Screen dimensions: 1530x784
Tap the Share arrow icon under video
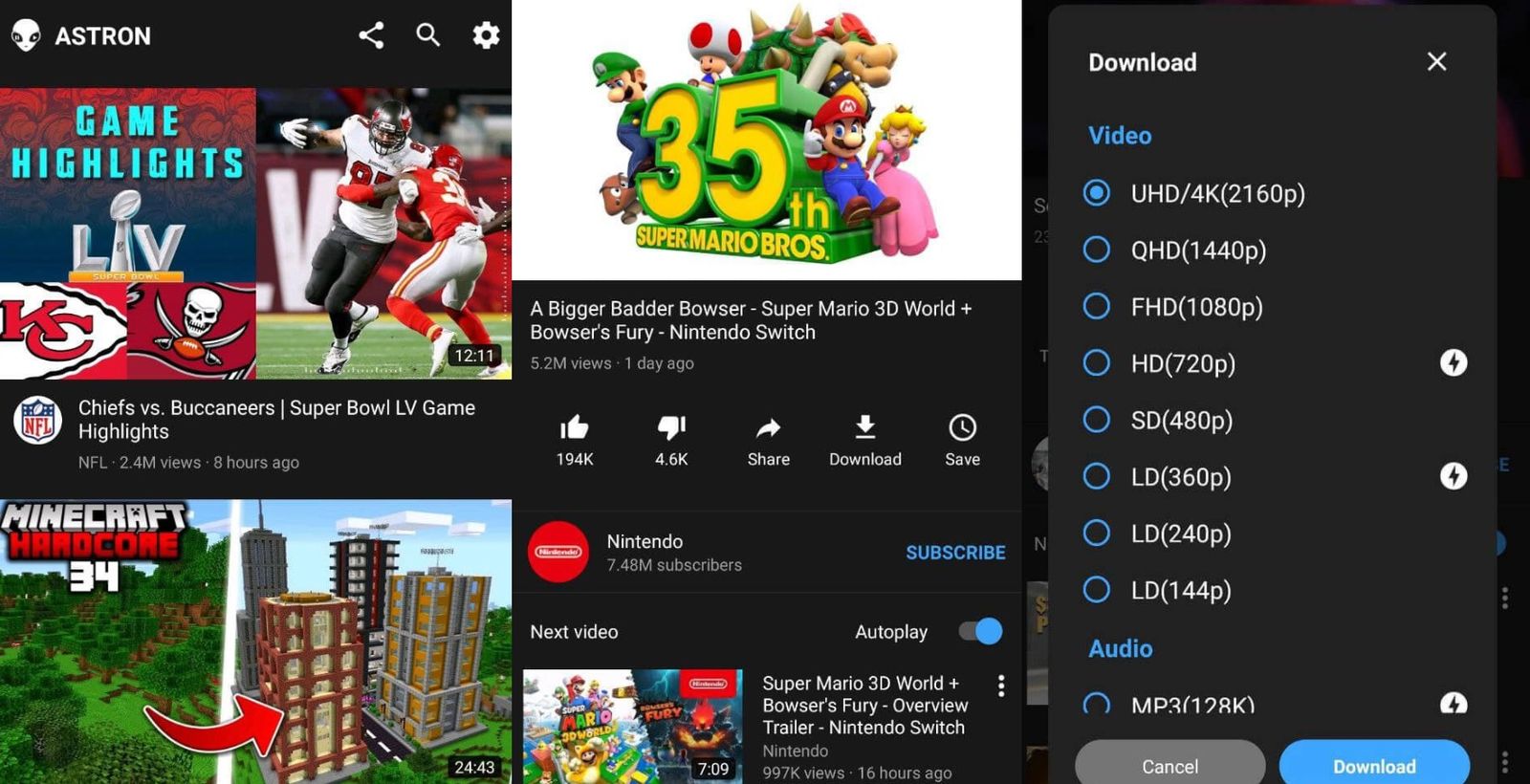pos(768,427)
